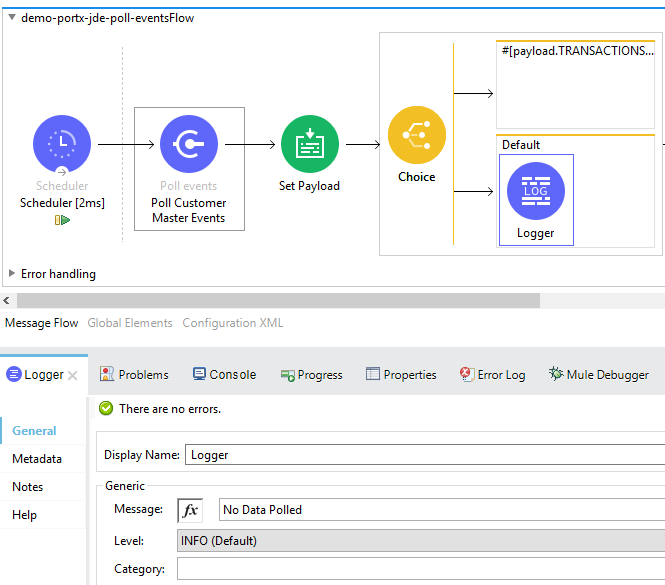The width and height of the screenshot is (665, 585).
Task: Click the Poll Customer Master Events label
Action: (189, 210)
